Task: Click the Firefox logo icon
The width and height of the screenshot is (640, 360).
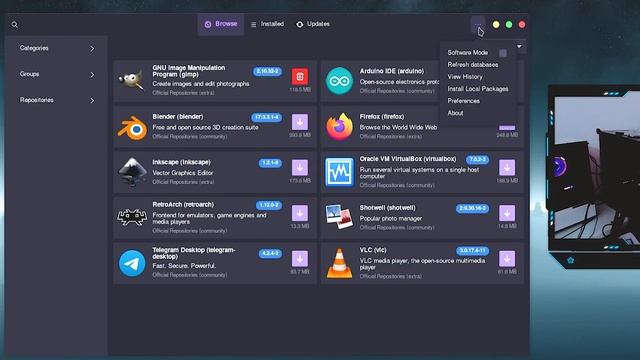Action: [340, 127]
